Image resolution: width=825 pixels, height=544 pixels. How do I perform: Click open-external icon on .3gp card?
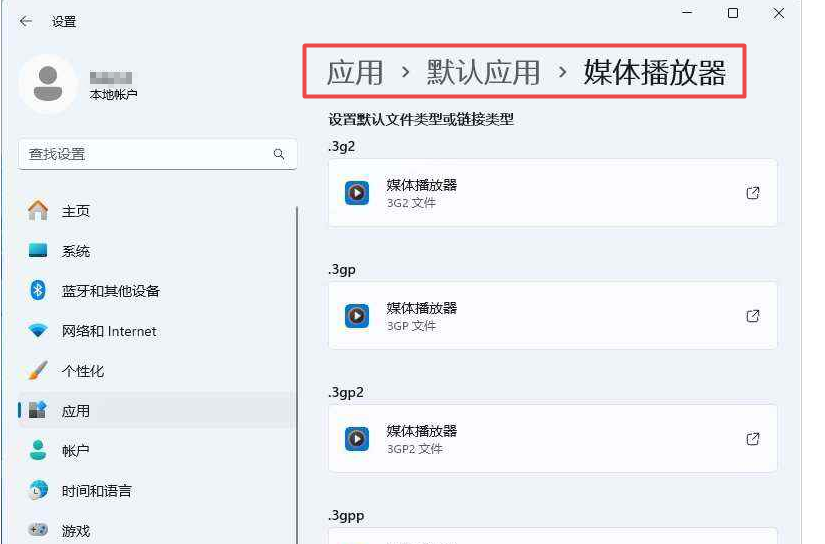(753, 316)
